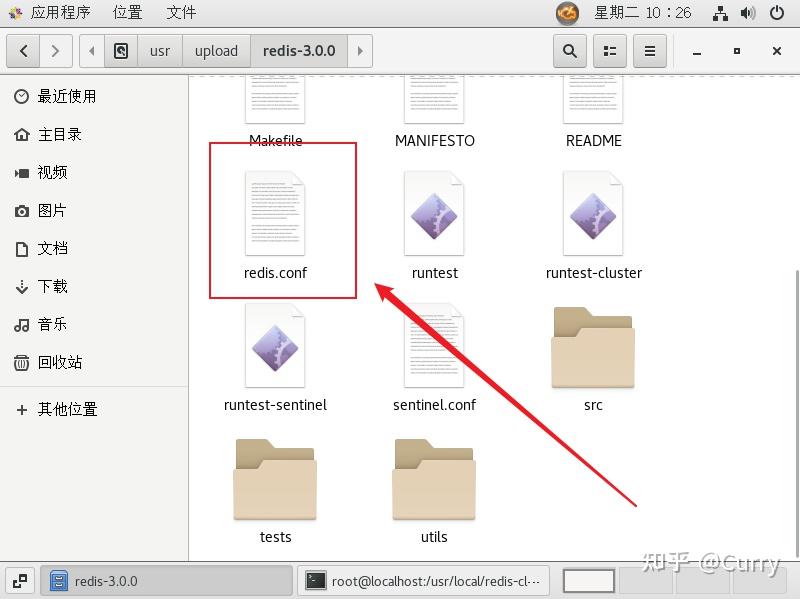Image resolution: width=800 pixels, height=599 pixels.
Task: Select the src folder icon
Action: 593,347
